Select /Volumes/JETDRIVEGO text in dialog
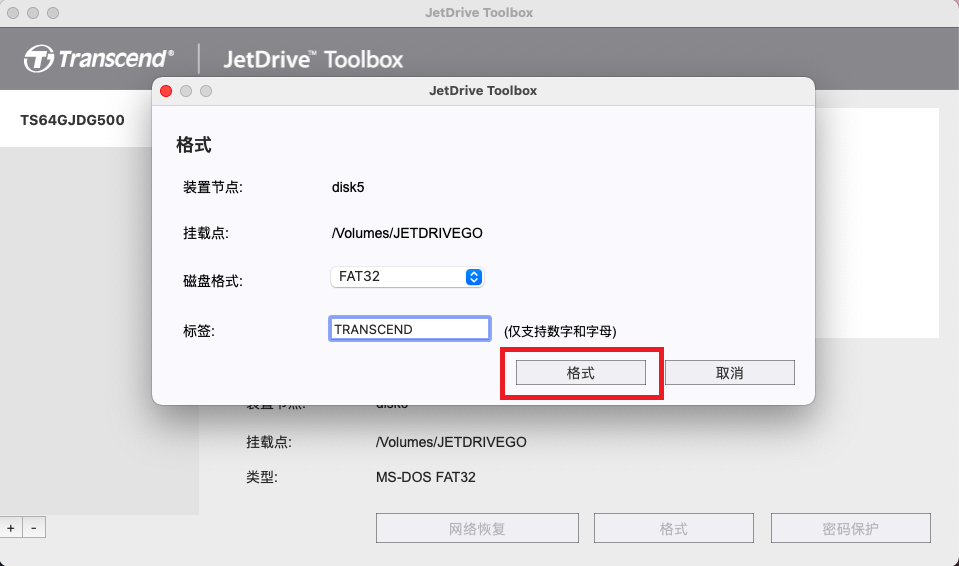 click(407, 233)
